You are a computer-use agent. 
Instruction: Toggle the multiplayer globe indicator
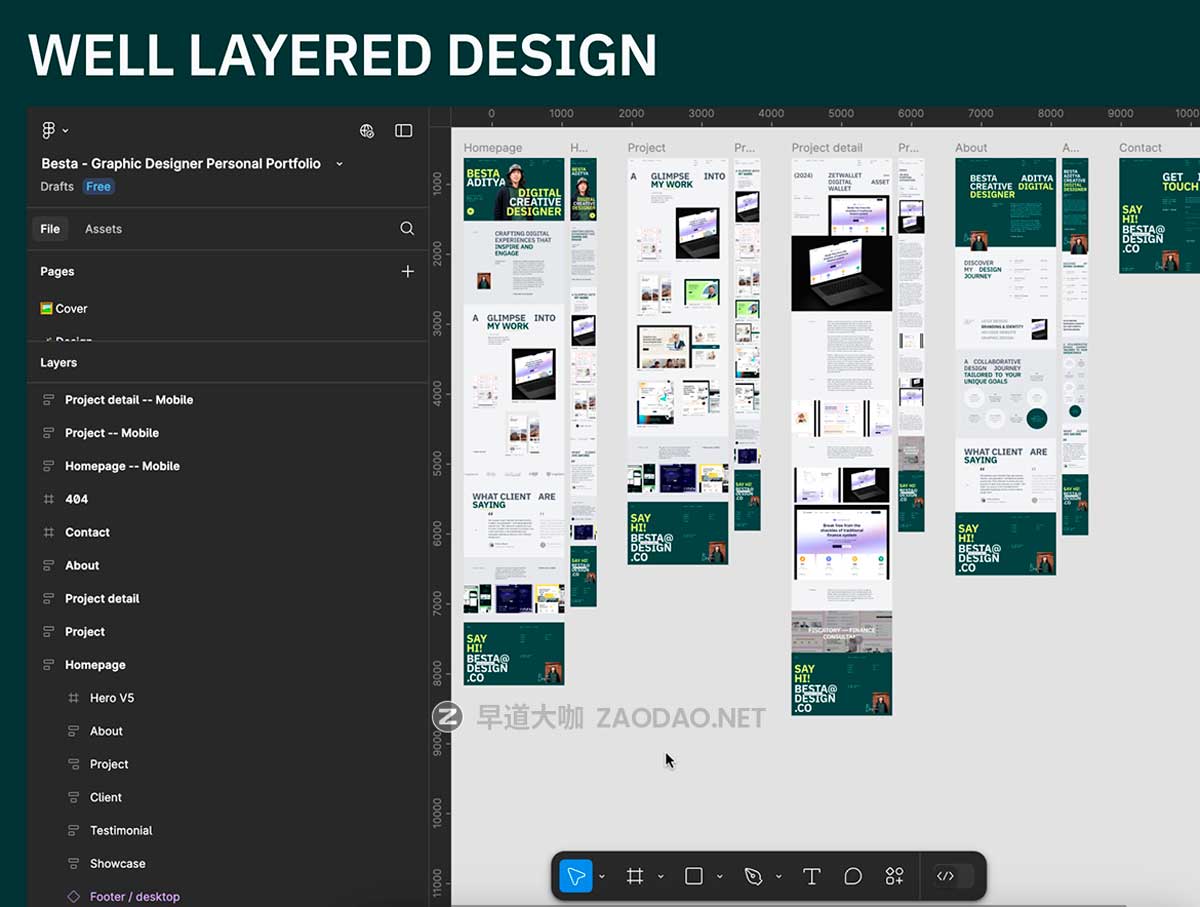pos(367,130)
